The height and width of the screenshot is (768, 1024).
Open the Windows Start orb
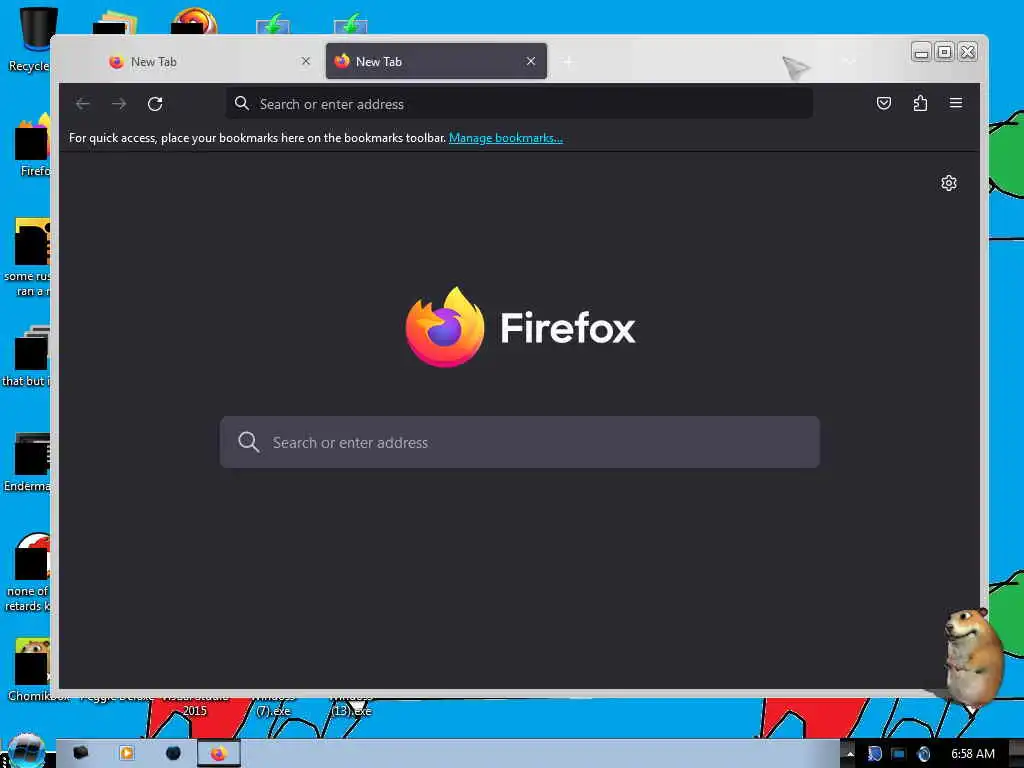[x=26, y=751]
